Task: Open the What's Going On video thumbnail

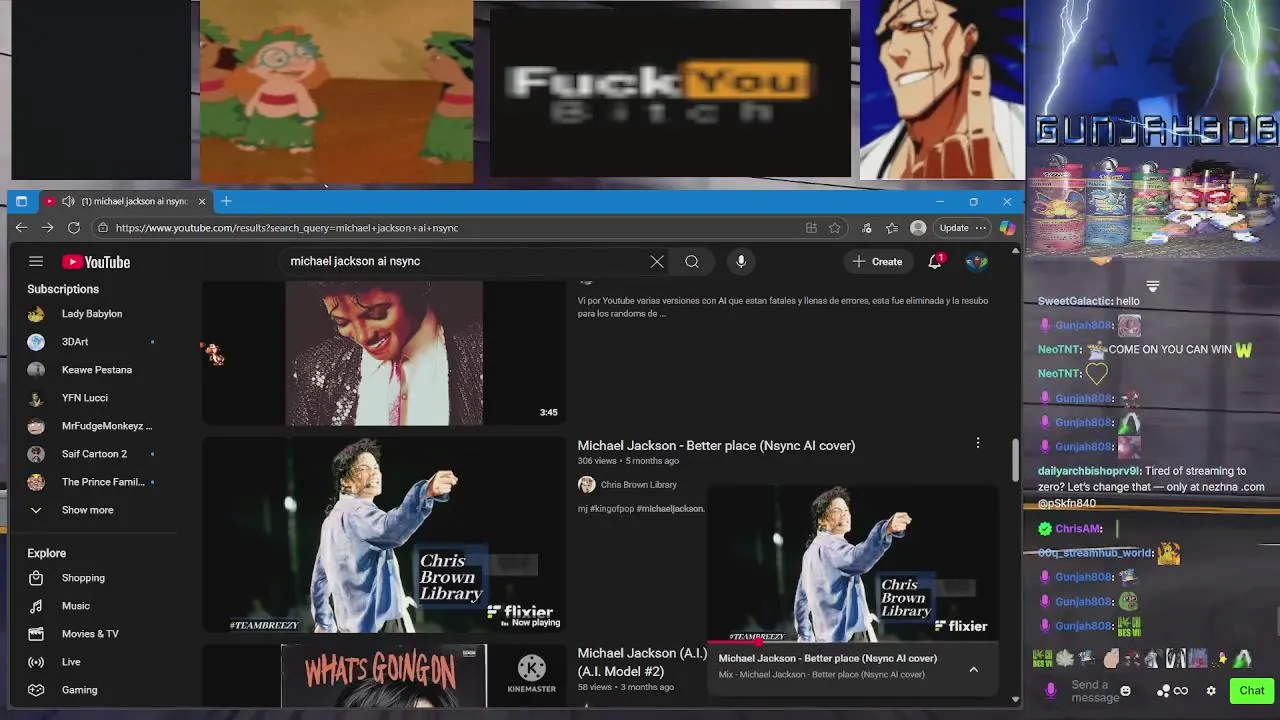Action: pos(384,676)
